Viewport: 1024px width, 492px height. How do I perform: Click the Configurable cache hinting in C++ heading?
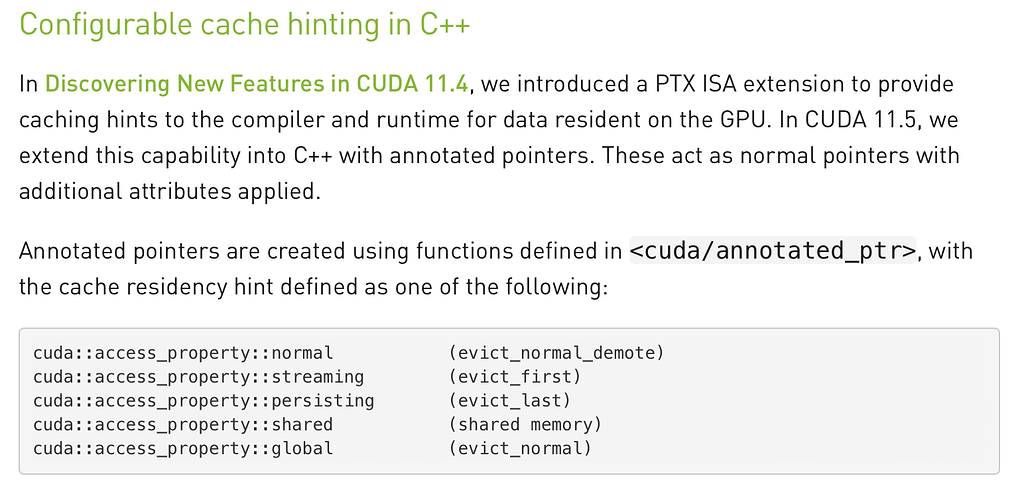(x=245, y=25)
